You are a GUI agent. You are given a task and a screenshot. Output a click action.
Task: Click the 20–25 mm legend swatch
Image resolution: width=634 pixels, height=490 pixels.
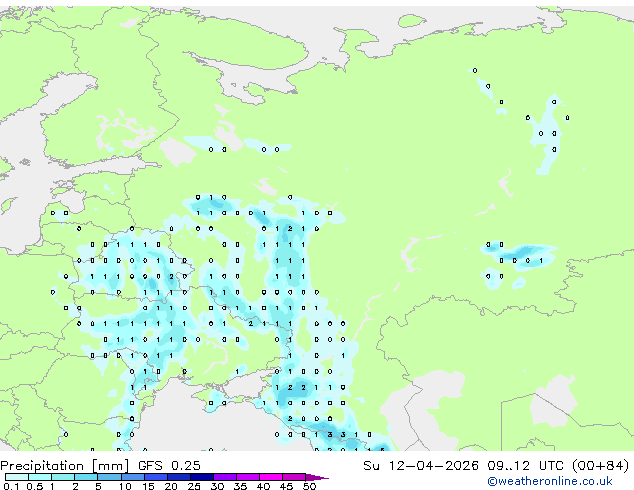coord(179,477)
